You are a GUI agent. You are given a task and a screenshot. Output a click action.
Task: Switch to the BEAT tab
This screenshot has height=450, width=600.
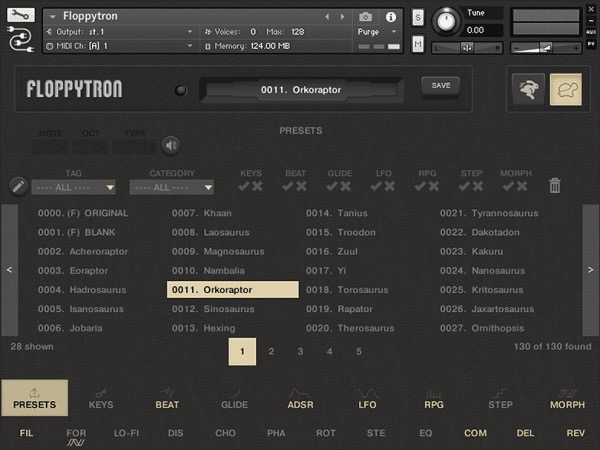pos(167,399)
